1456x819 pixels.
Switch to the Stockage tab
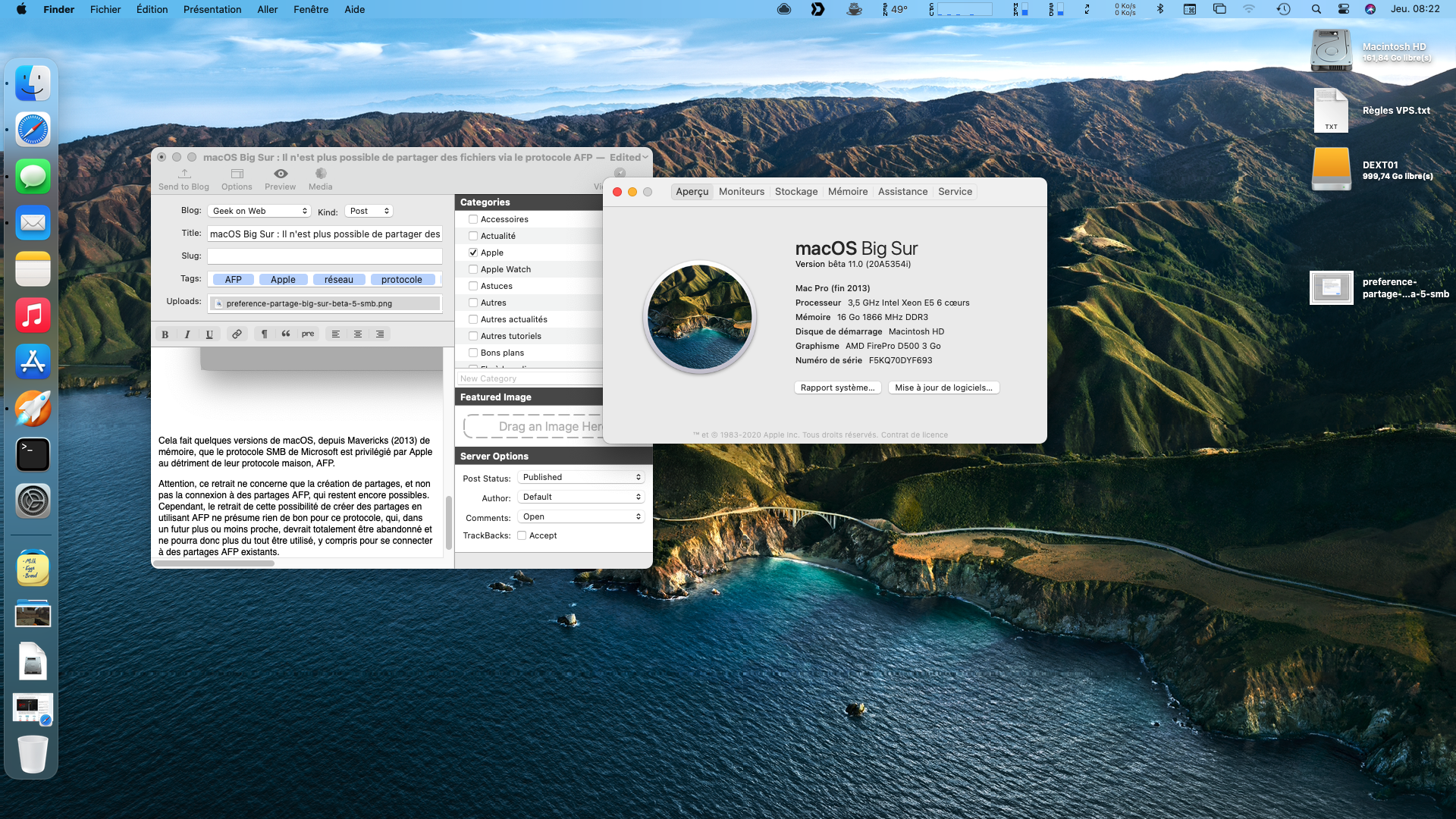(796, 192)
